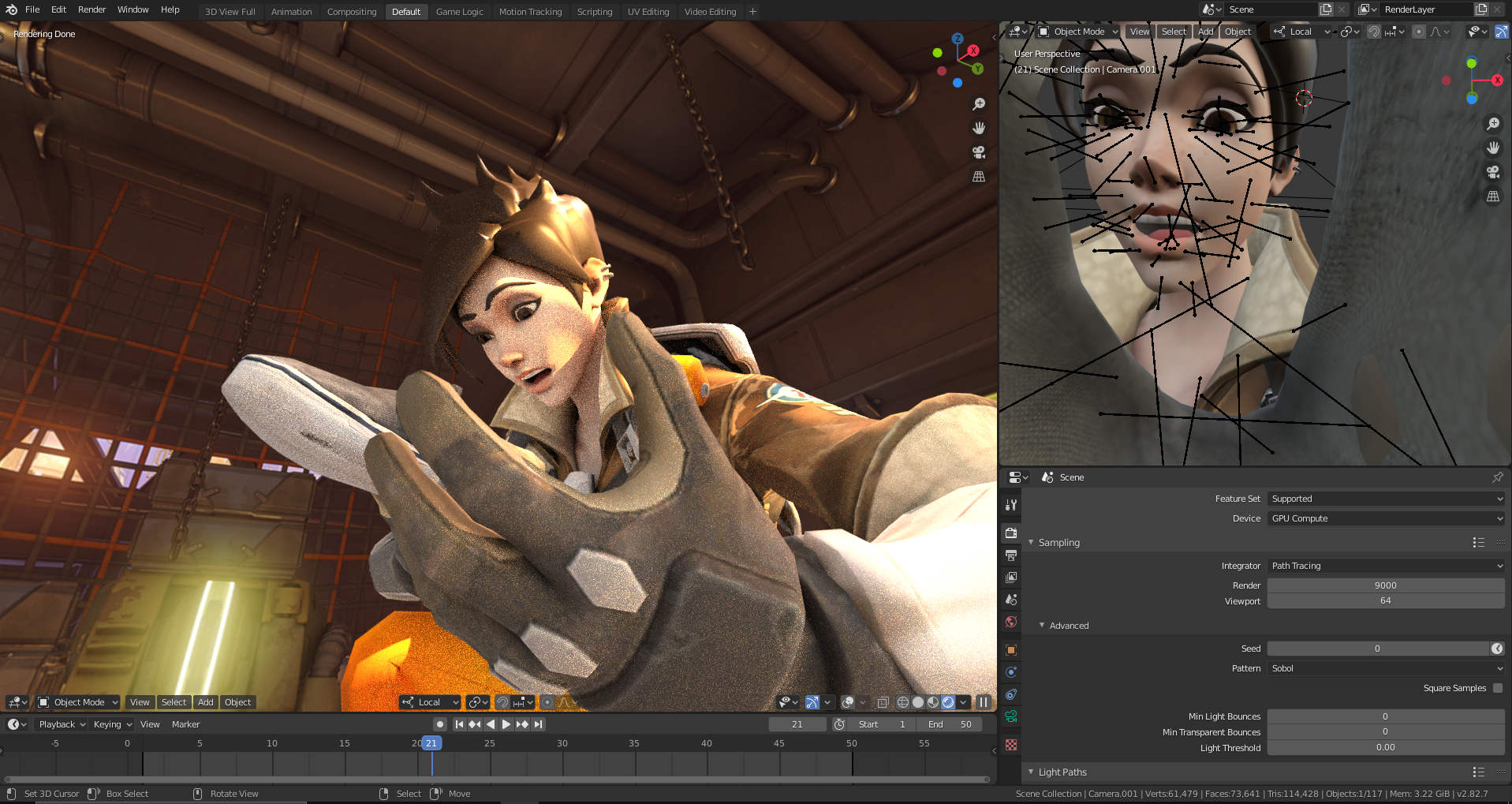Create a new scene copy button

click(1326, 9)
